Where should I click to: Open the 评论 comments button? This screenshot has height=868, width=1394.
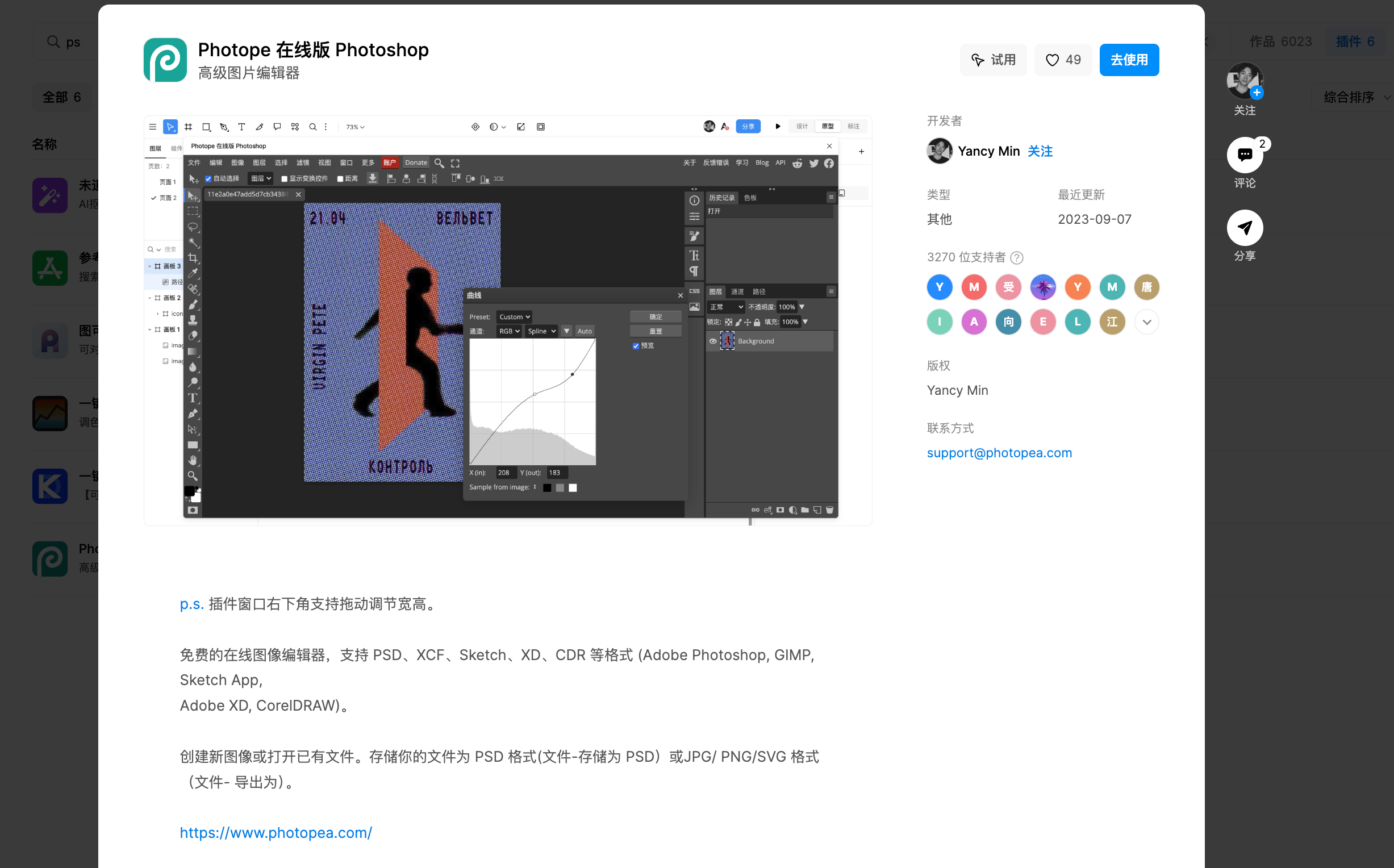1245,155
